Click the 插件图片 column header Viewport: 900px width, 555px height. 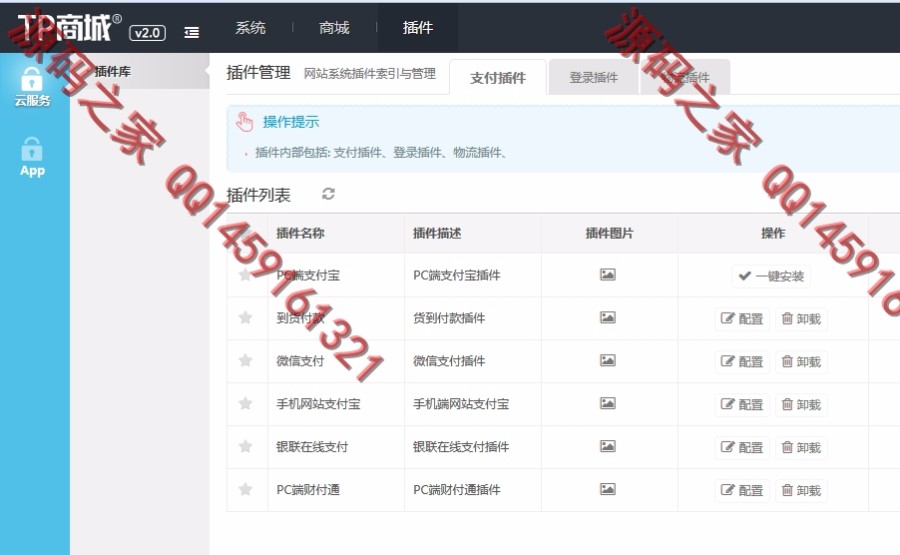(609, 233)
